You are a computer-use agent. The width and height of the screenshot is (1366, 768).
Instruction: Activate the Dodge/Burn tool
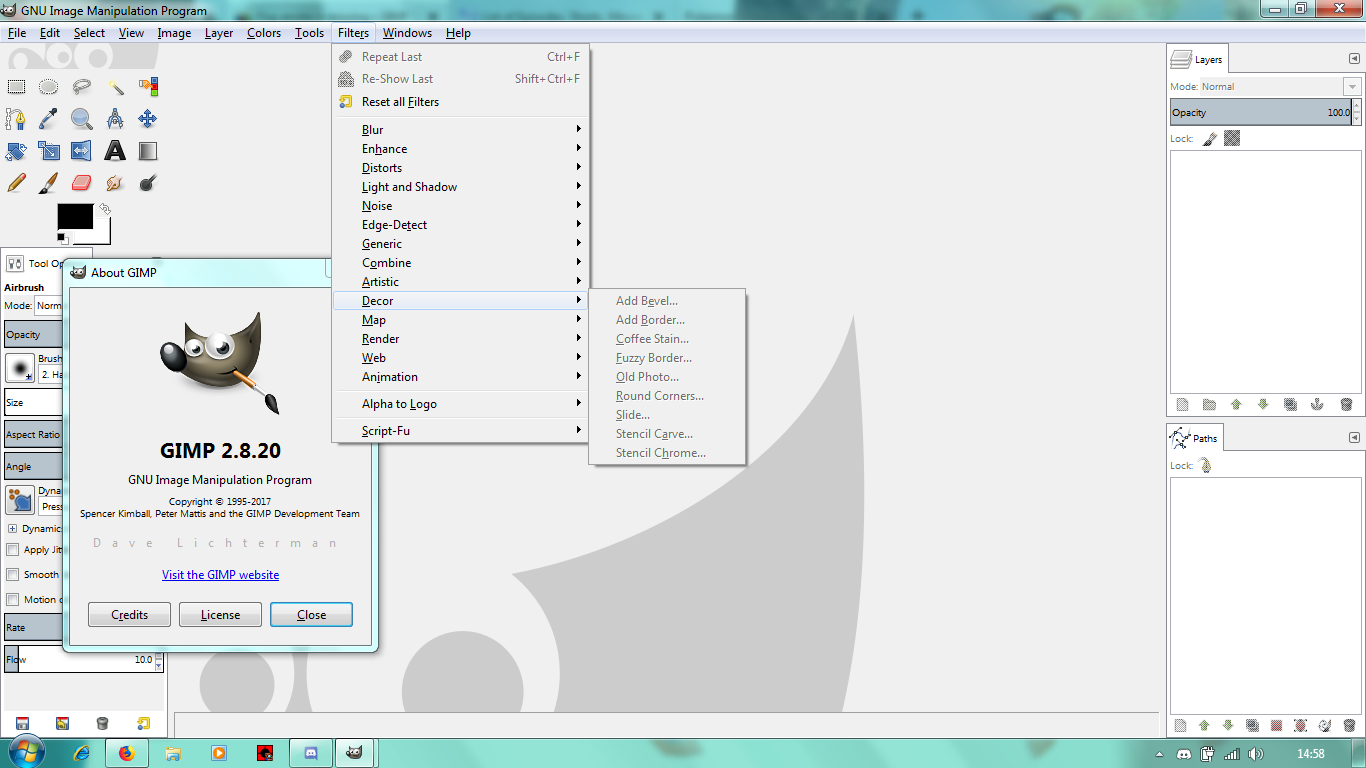coord(148,183)
